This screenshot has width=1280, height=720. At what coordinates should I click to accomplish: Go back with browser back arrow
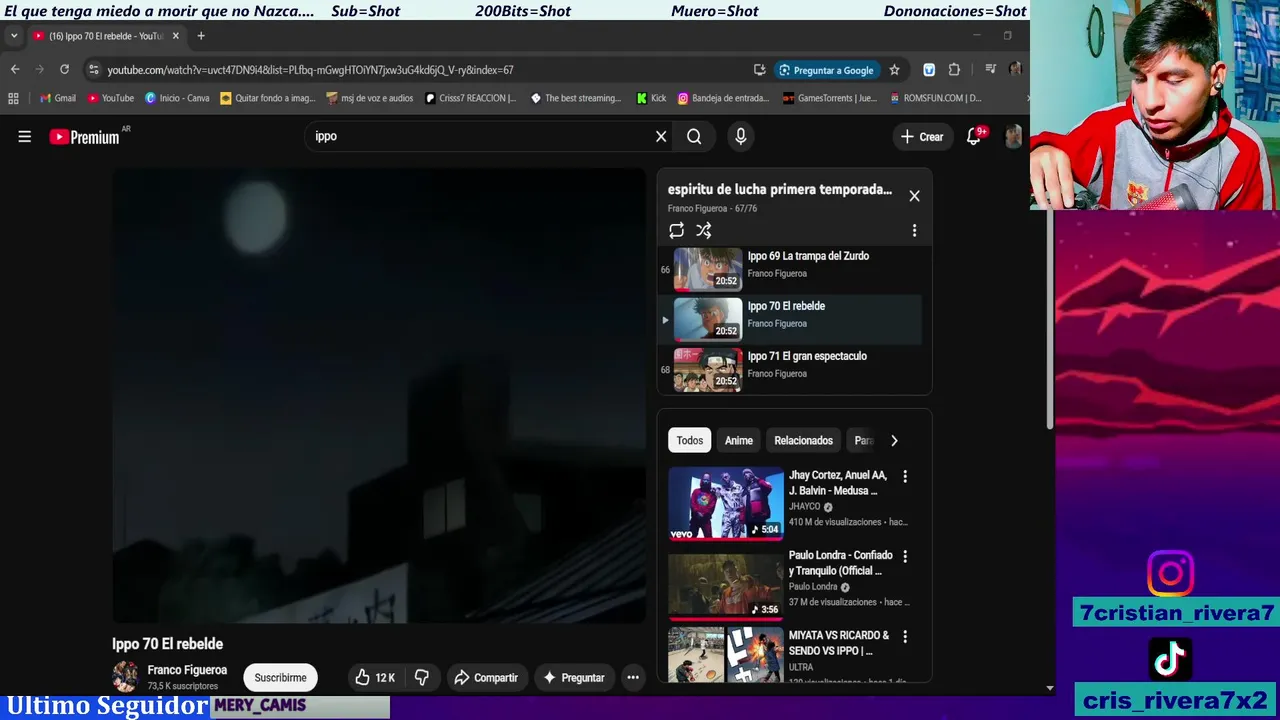point(14,70)
